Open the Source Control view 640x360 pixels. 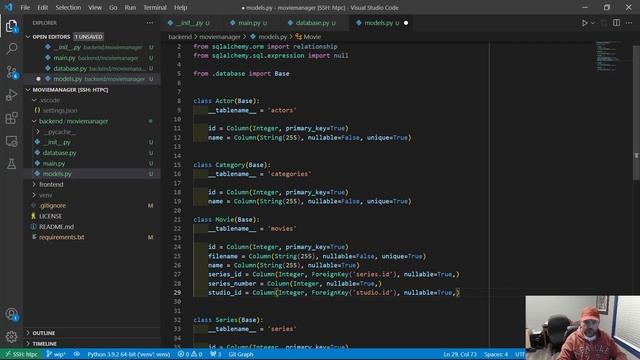[11, 72]
